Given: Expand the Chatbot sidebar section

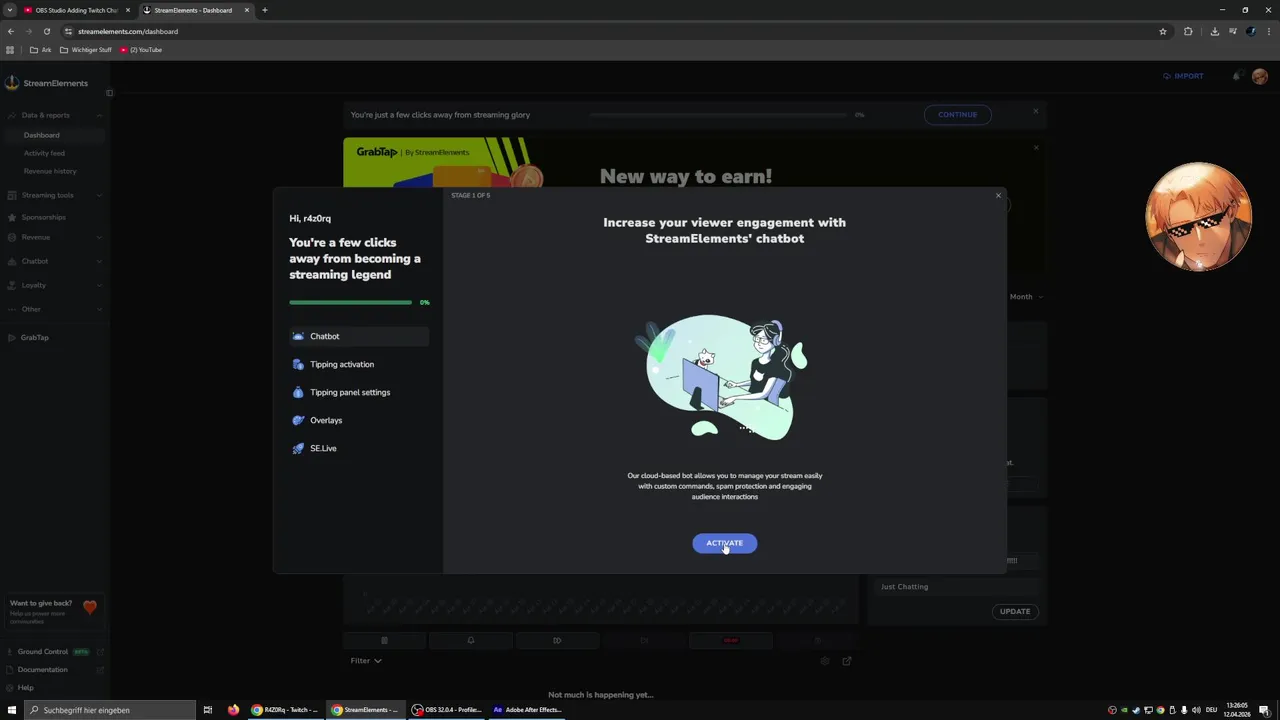Looking at the screenshot, I should 55,261.
